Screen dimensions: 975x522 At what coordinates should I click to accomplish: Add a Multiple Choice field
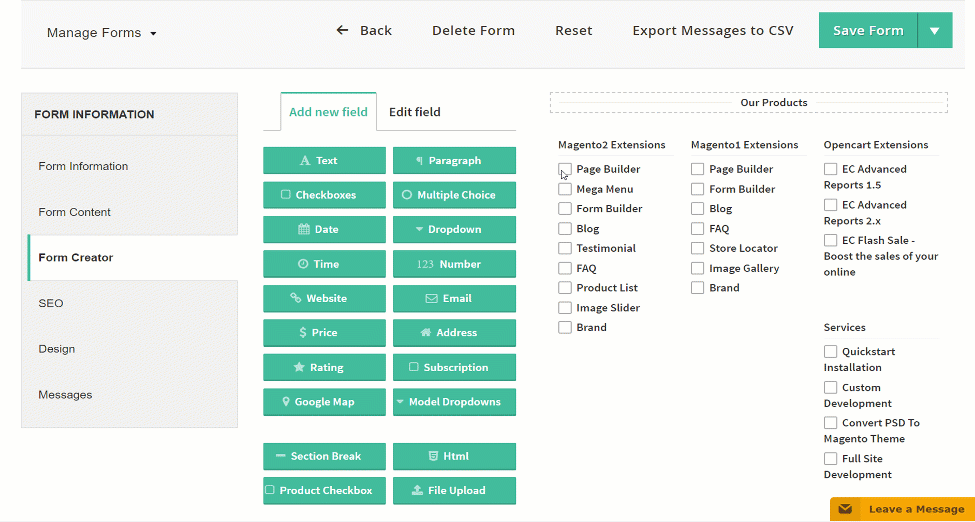point(455,195)
